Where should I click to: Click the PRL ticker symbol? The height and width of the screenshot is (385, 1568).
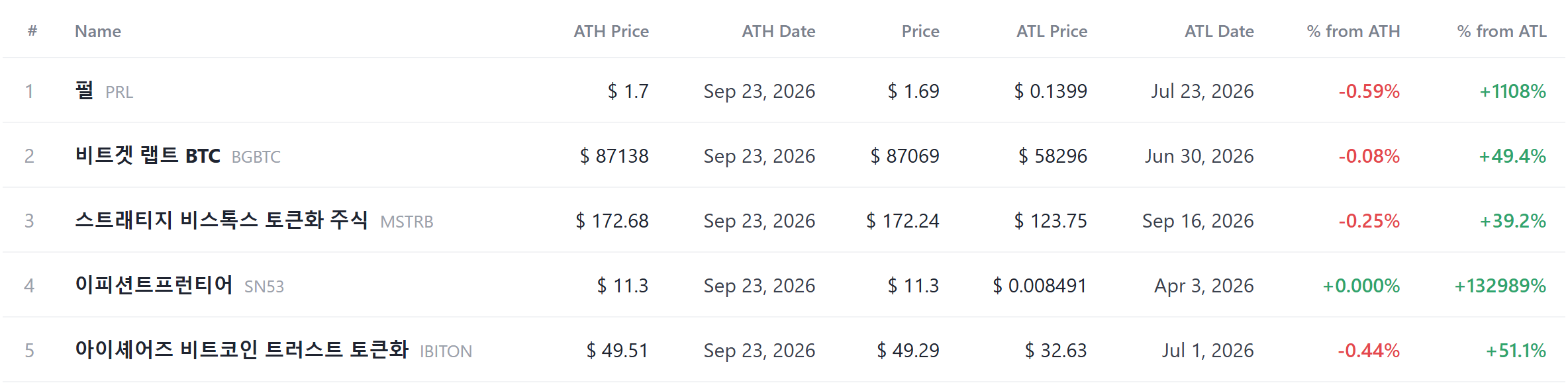click(x=119, y=92)
